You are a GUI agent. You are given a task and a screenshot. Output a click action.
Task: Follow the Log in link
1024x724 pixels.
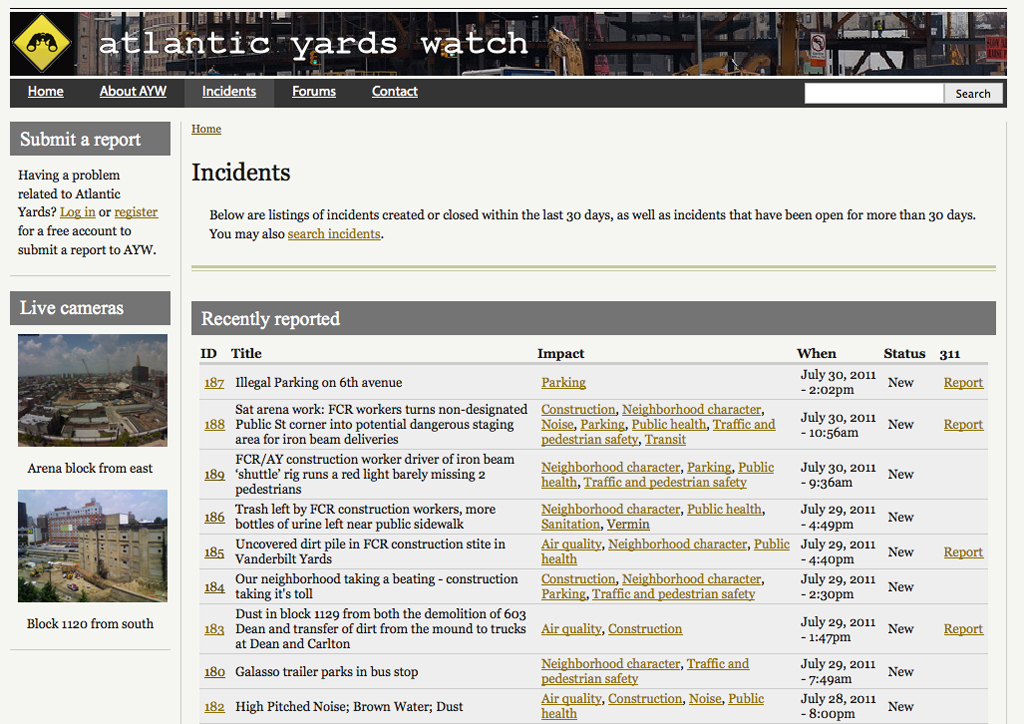[x=78, y=212]
